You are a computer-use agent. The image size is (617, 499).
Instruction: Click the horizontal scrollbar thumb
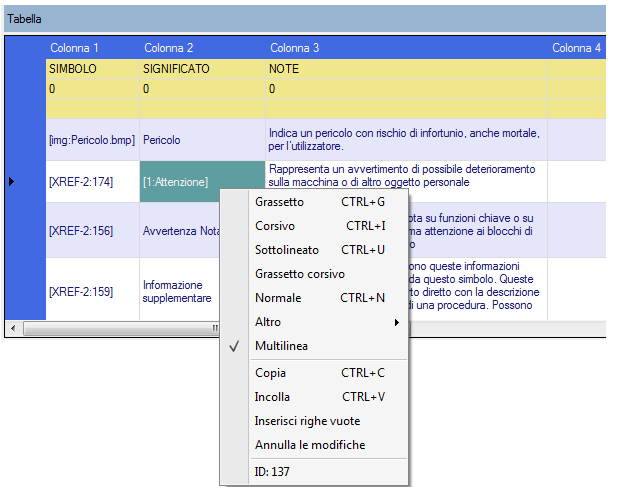tap(121, 328)
